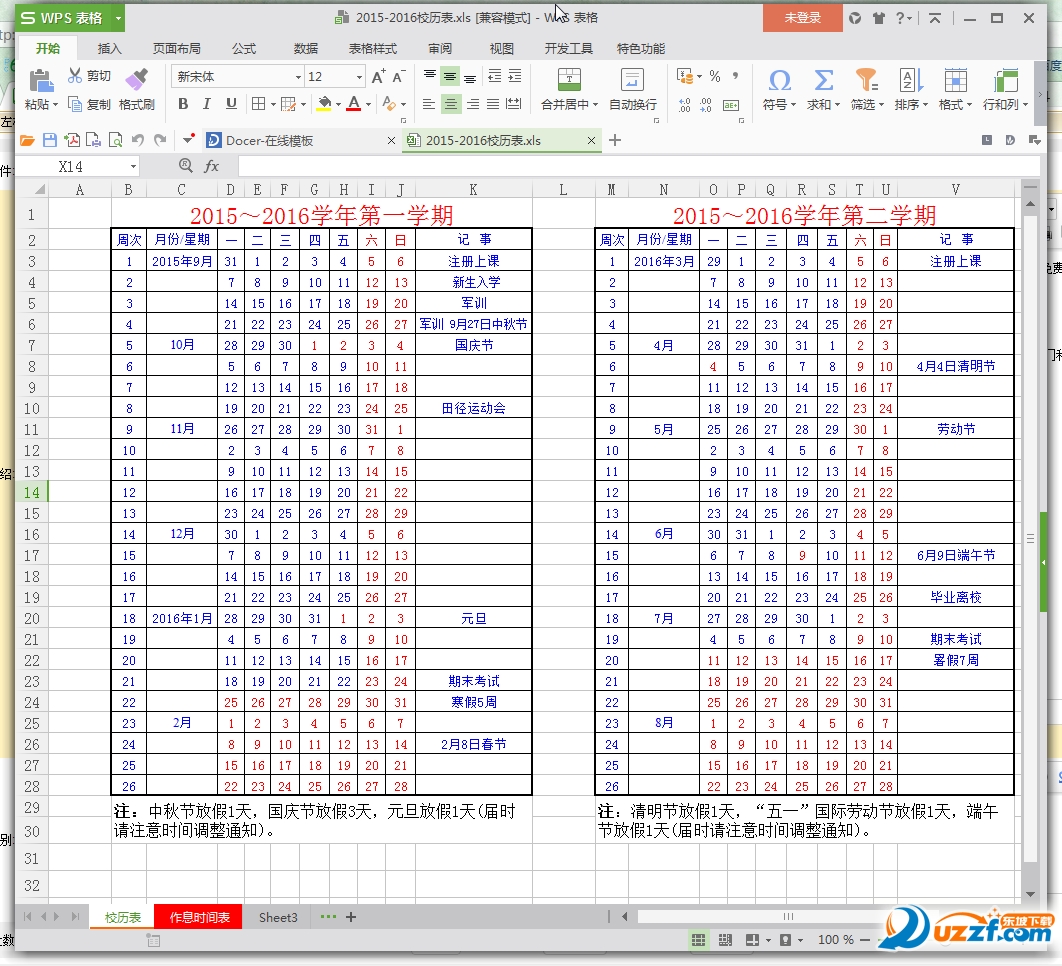The height and width of the screenshot is (966, 1062).
Task: Click the Copy (复制) icon
Action: [x=75, y=104]
